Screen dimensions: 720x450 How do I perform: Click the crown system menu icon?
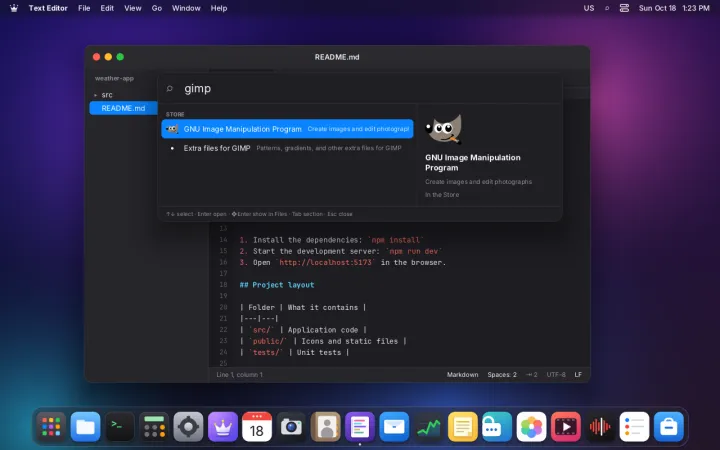point(14,8)
